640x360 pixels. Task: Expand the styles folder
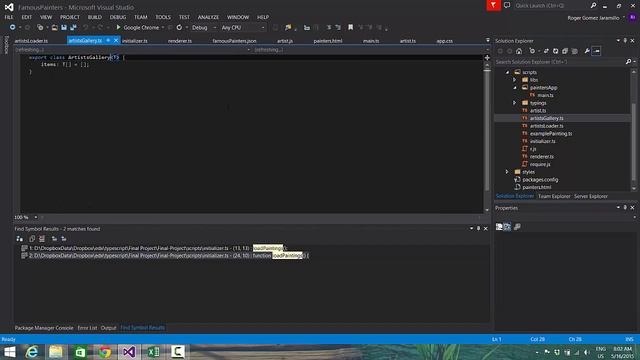[507, 172]
